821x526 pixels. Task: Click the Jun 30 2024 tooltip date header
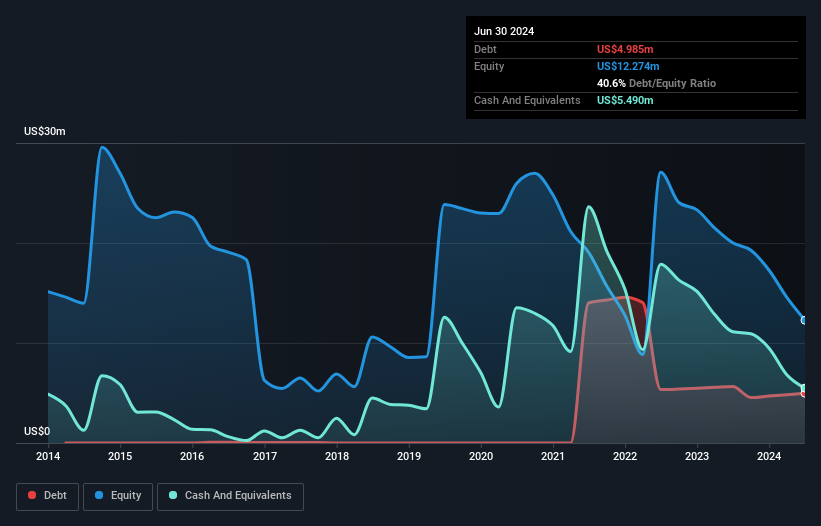(x=504, y=31)
